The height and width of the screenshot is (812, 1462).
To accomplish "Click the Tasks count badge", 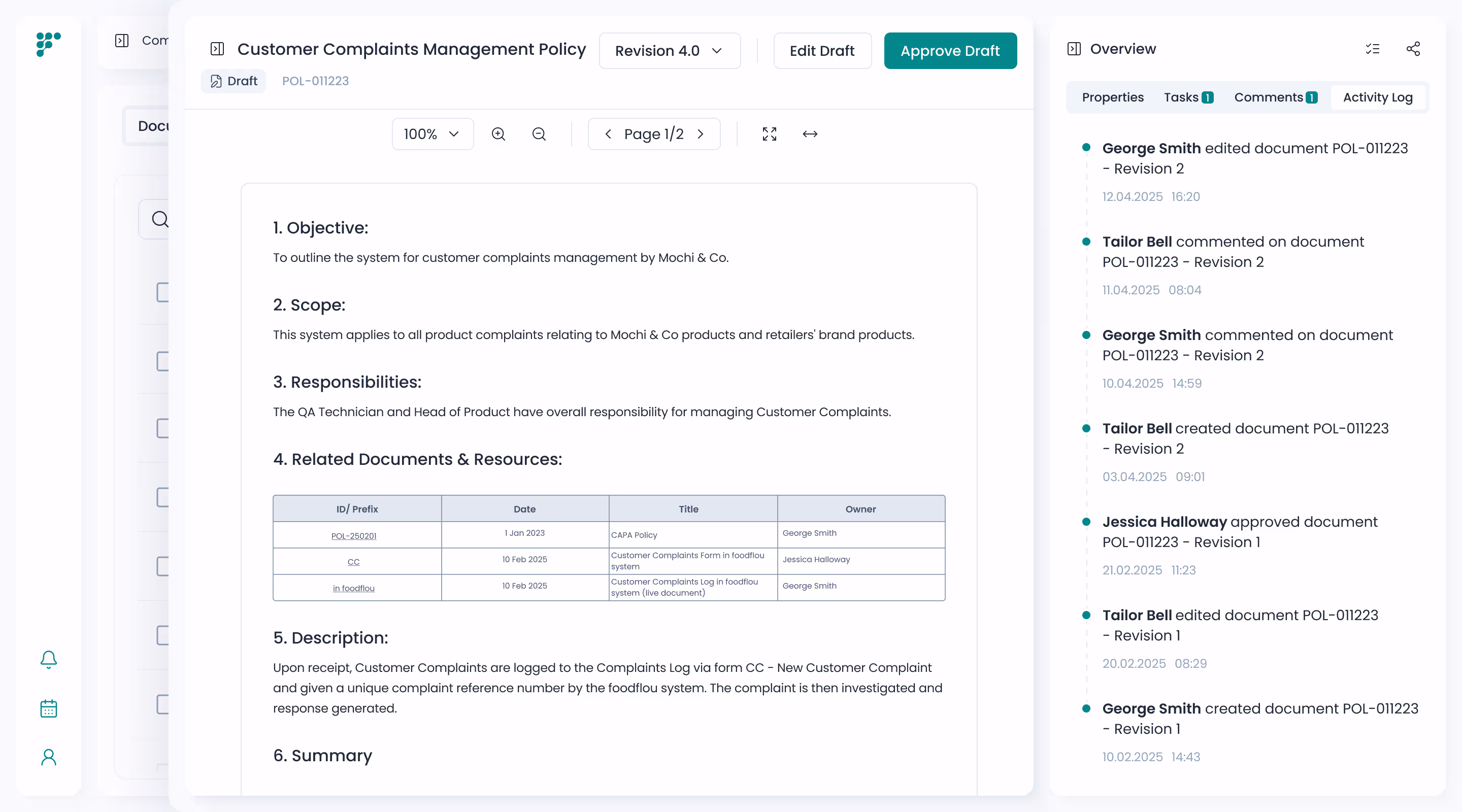I will [x=1208, y=97].
